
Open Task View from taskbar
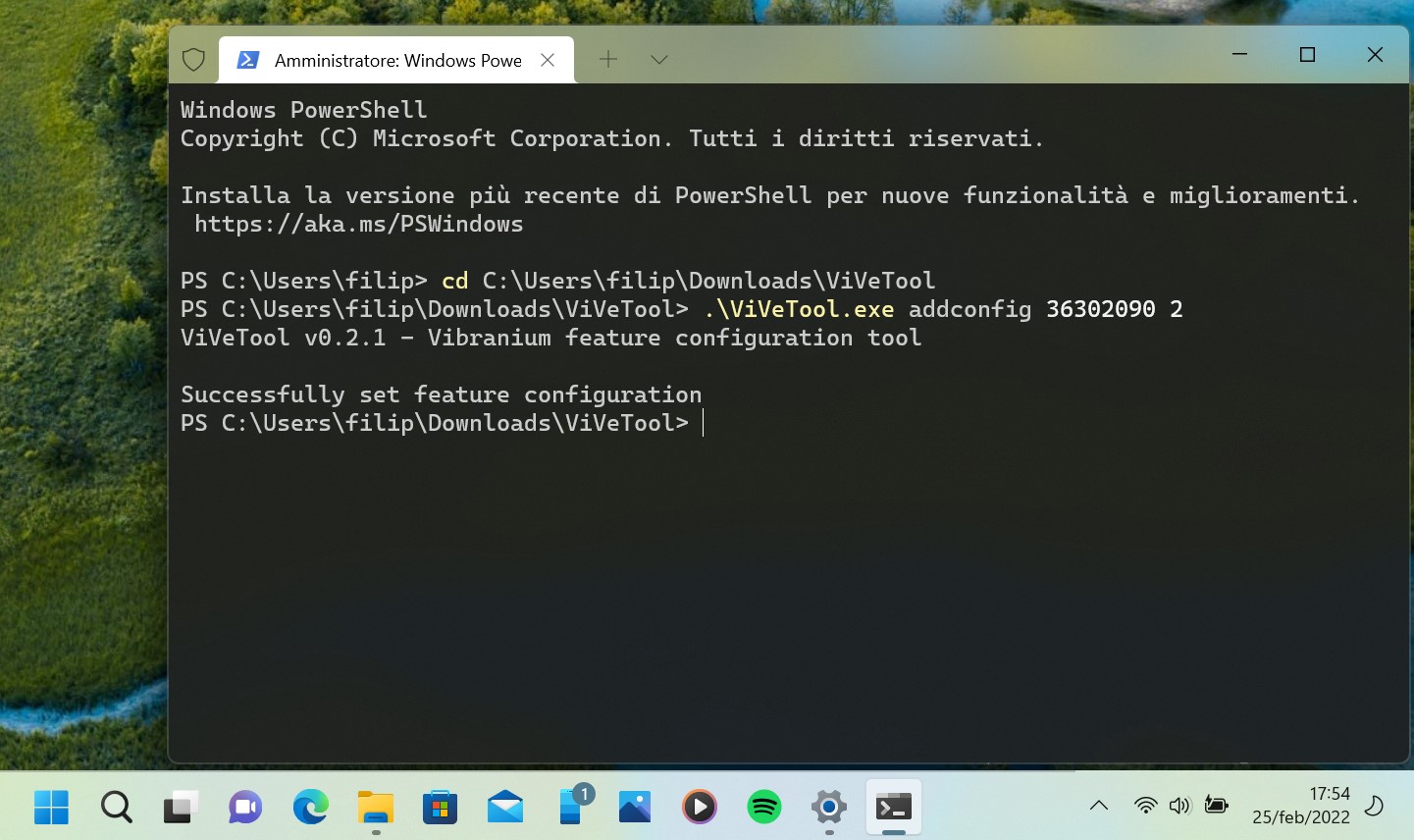181,807
